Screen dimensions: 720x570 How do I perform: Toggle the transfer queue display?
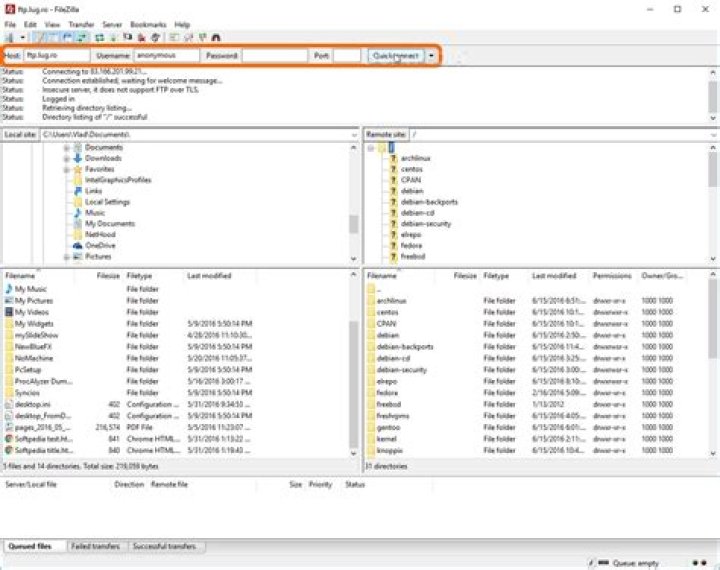click(81, 37)
